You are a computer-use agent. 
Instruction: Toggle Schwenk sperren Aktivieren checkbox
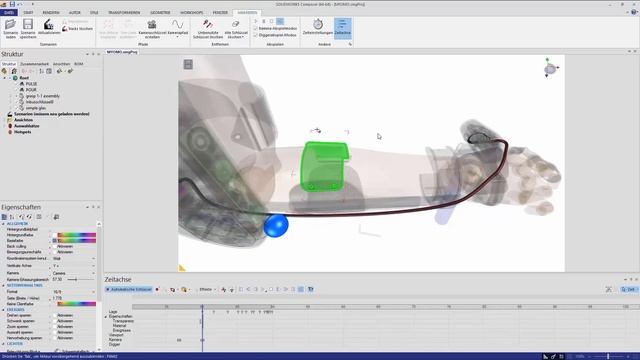[x=55, y=321]
